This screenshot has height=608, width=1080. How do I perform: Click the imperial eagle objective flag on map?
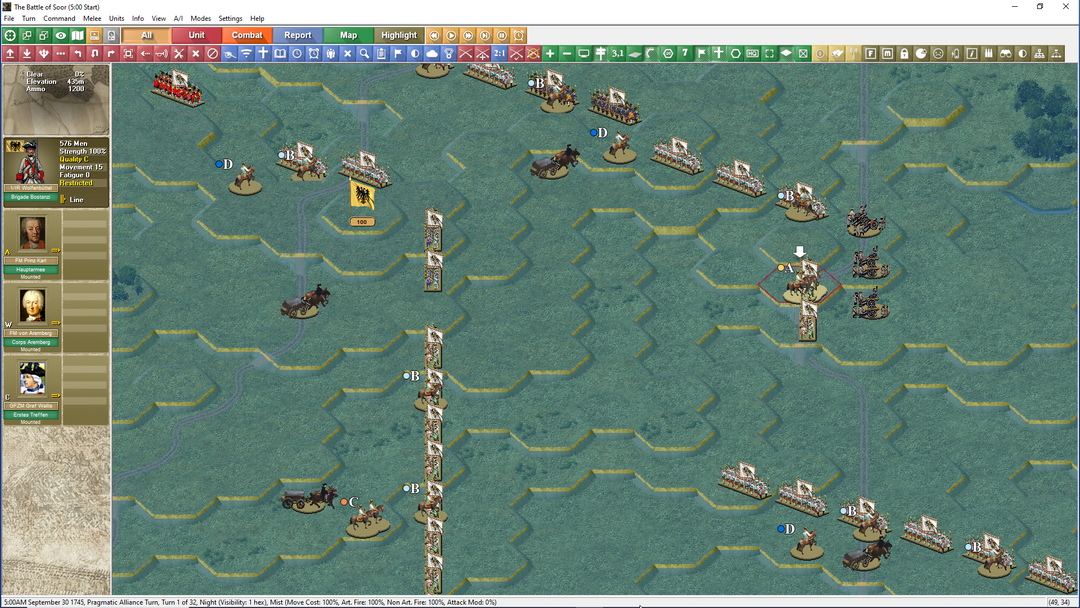click(x=362, y=196)
